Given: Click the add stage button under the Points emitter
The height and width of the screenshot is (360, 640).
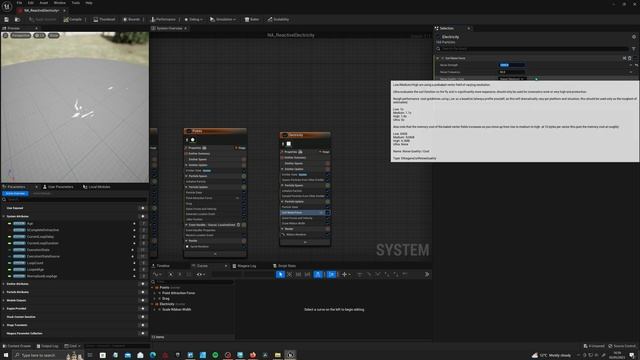Looking at the screenshot, I should click(x=215, y=254).
